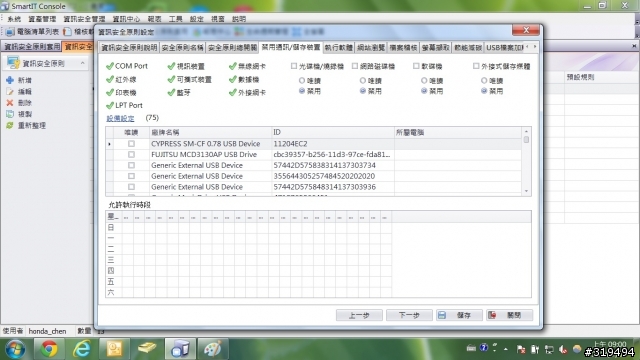Check the 外接式儲存媒體 checkbox

[476, 66]
